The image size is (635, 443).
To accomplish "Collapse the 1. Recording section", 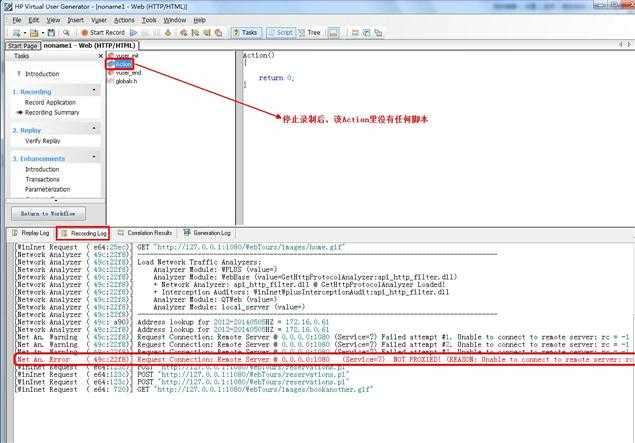I will click(94, 90).
